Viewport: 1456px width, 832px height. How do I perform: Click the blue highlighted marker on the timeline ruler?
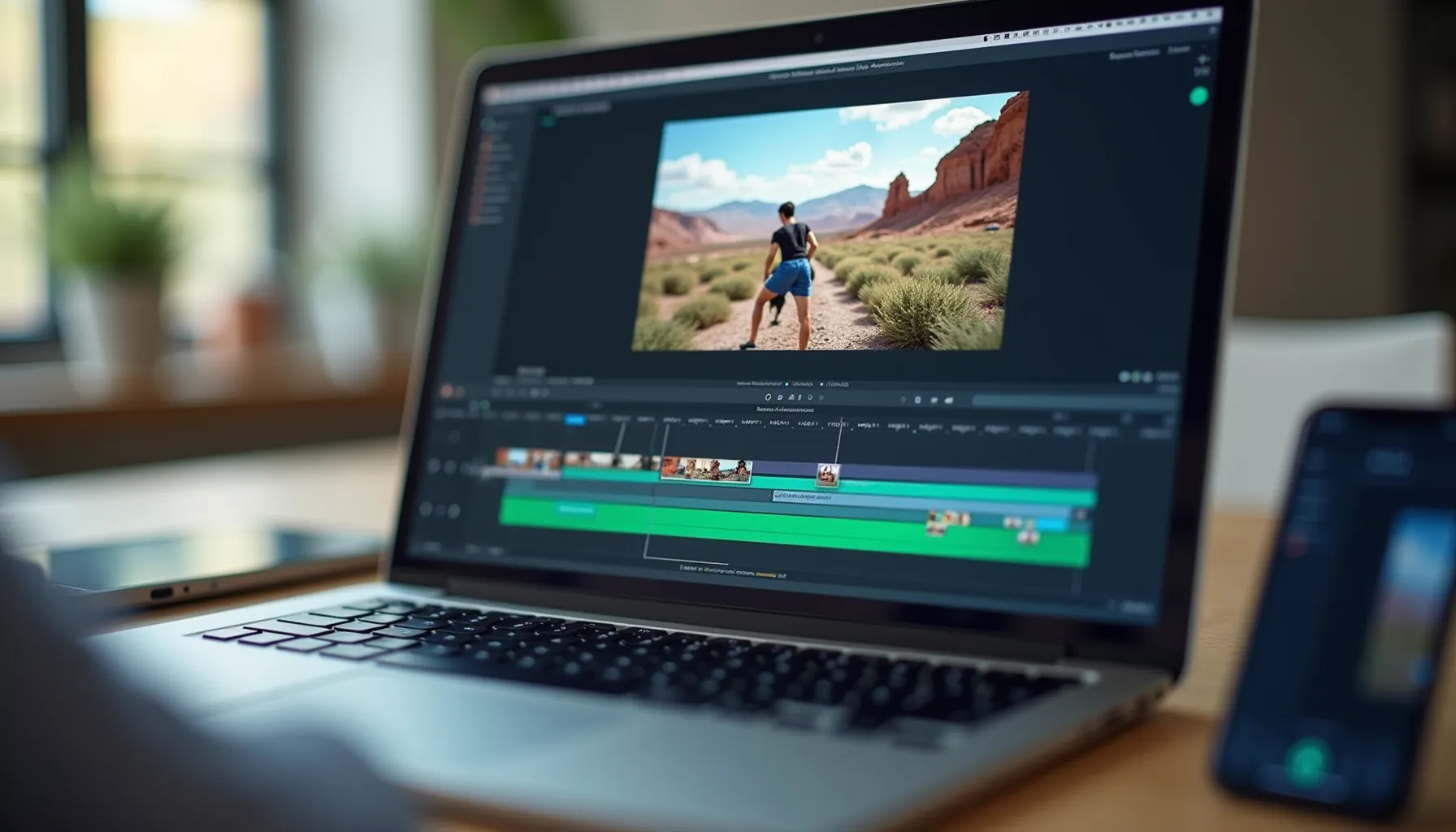click(x=574, y=420)
